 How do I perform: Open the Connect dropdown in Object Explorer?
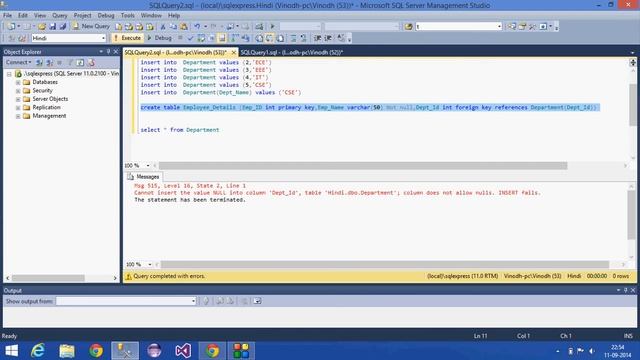(18, 62)
